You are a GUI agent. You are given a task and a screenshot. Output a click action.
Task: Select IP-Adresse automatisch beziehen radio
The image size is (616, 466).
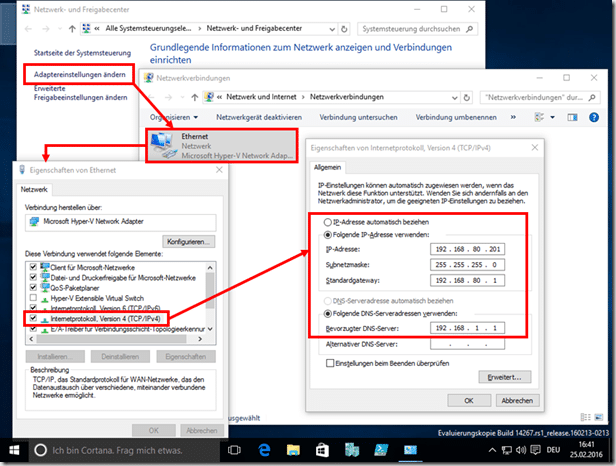(328, 222)
